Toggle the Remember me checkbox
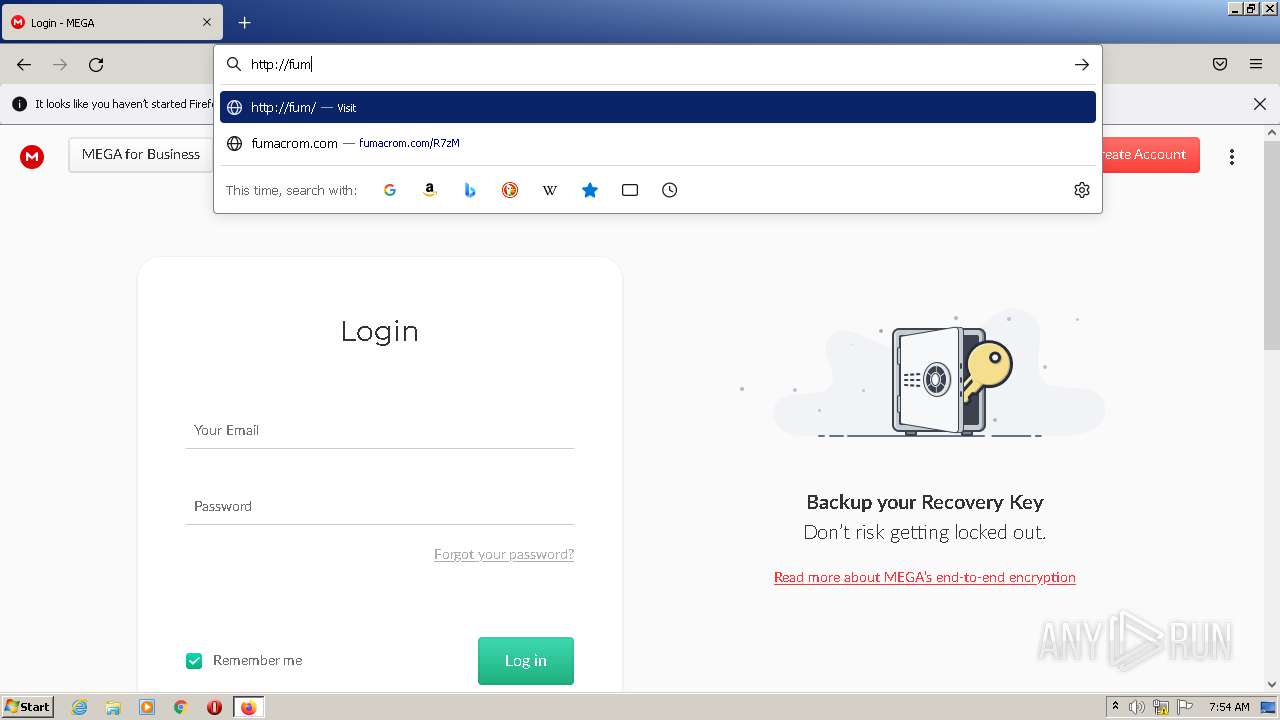The width and height of the screenshot is (1280, 720). point(194,661)
